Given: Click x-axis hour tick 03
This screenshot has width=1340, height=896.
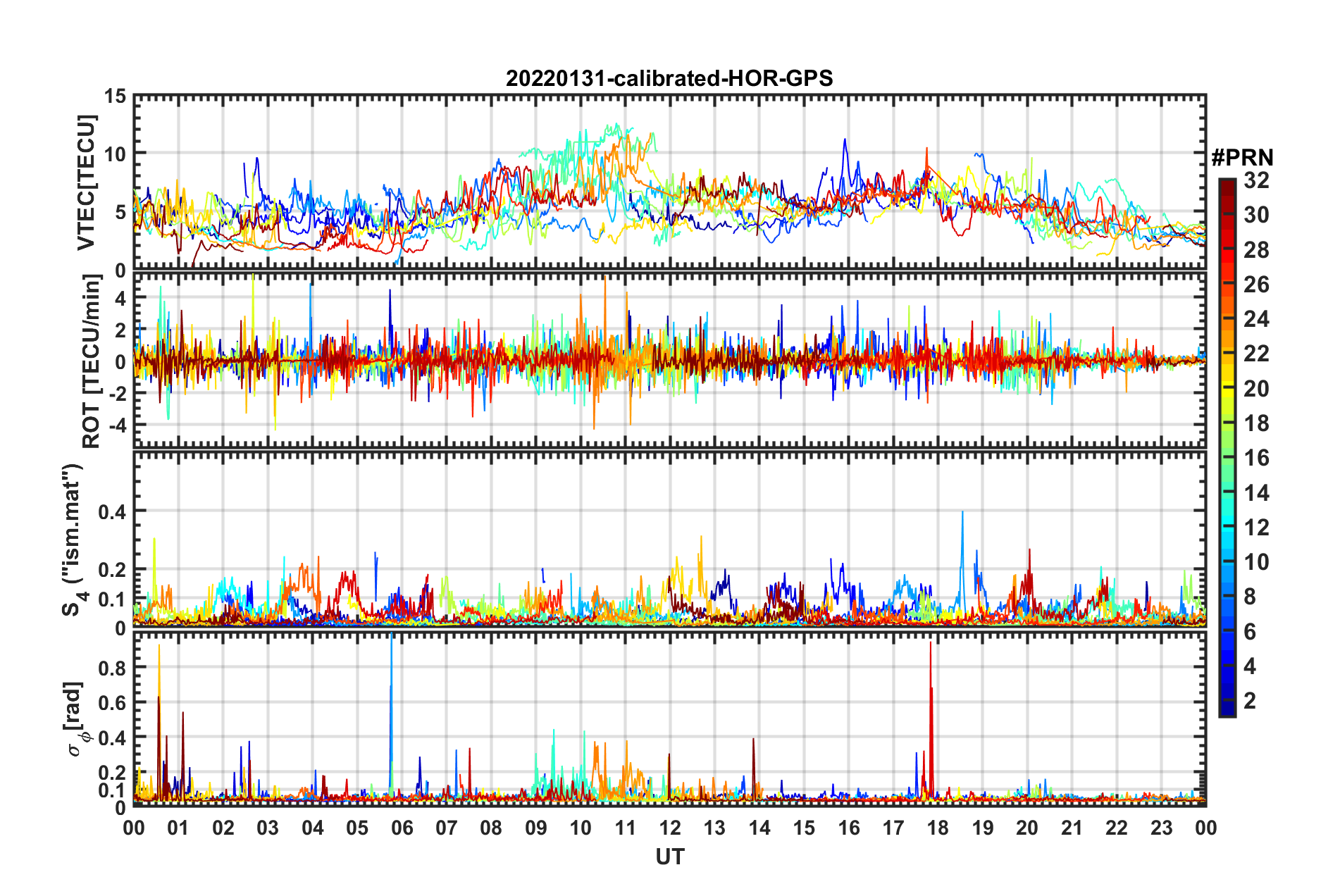Looking at the screenshot, I should coord(268,828).
